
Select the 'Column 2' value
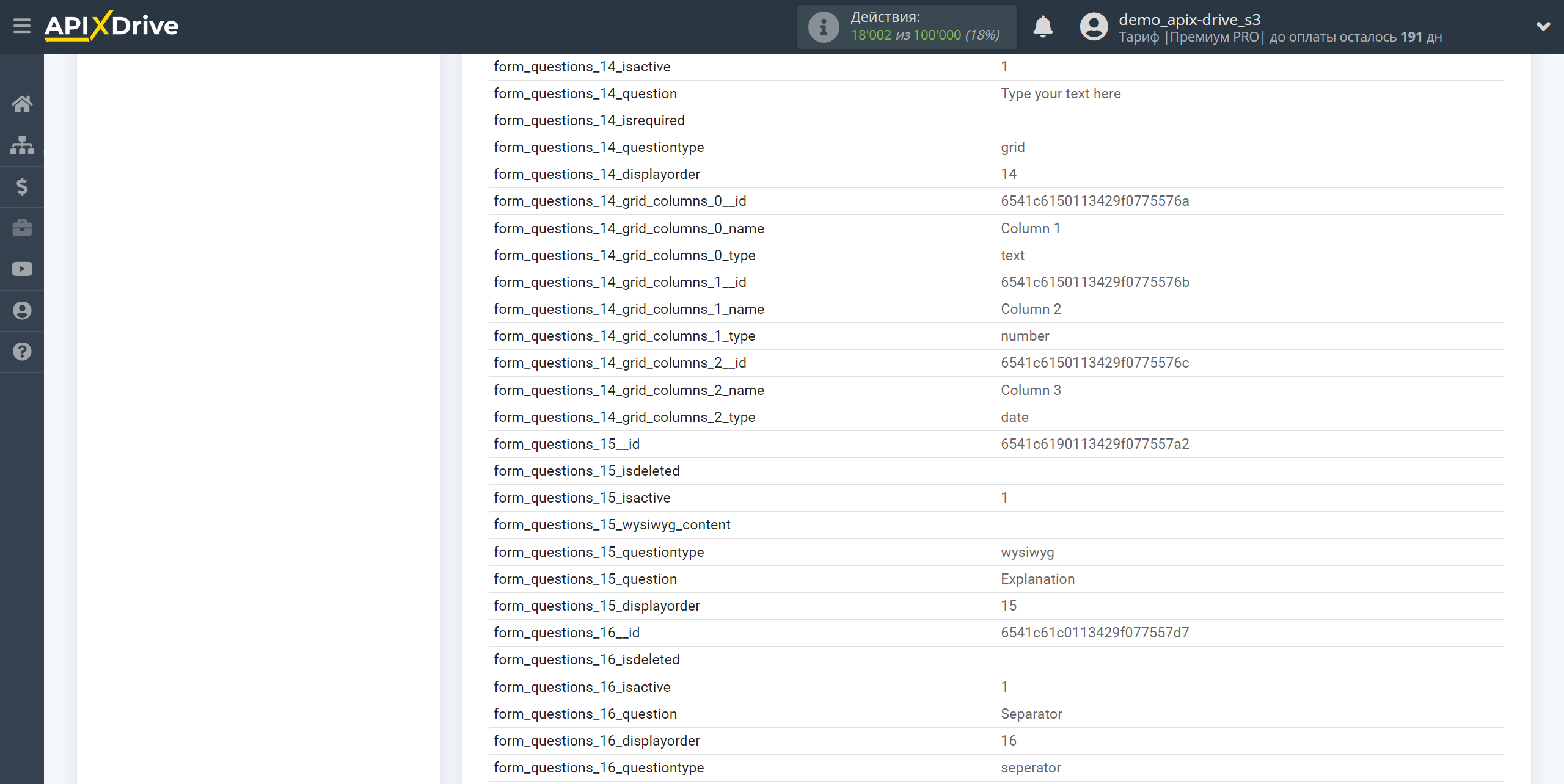tap(1031, 309)
